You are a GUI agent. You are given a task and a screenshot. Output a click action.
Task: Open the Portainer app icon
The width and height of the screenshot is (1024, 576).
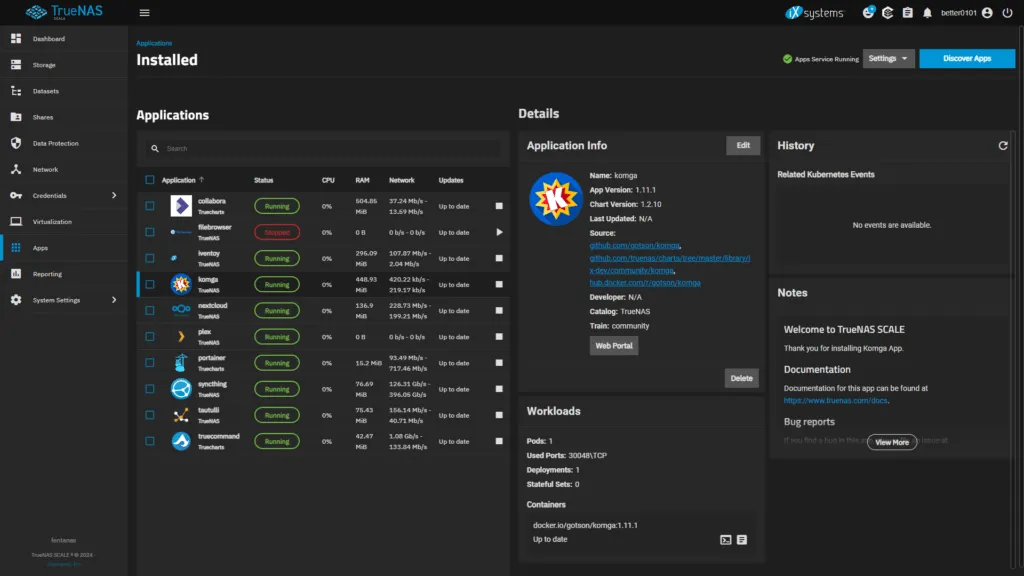[180, 362]
